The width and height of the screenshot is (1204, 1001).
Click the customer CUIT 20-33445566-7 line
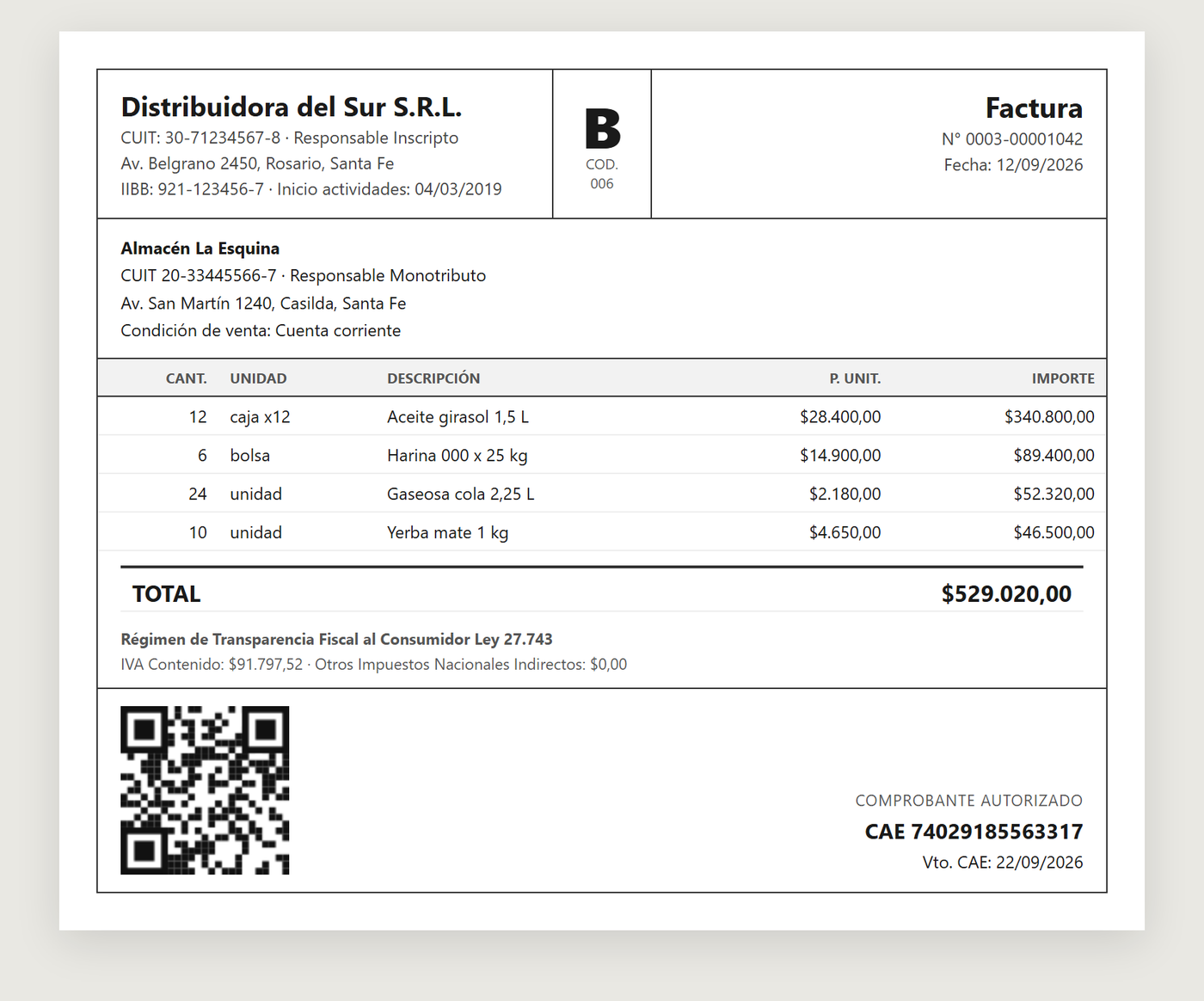(x=304, y=276)
